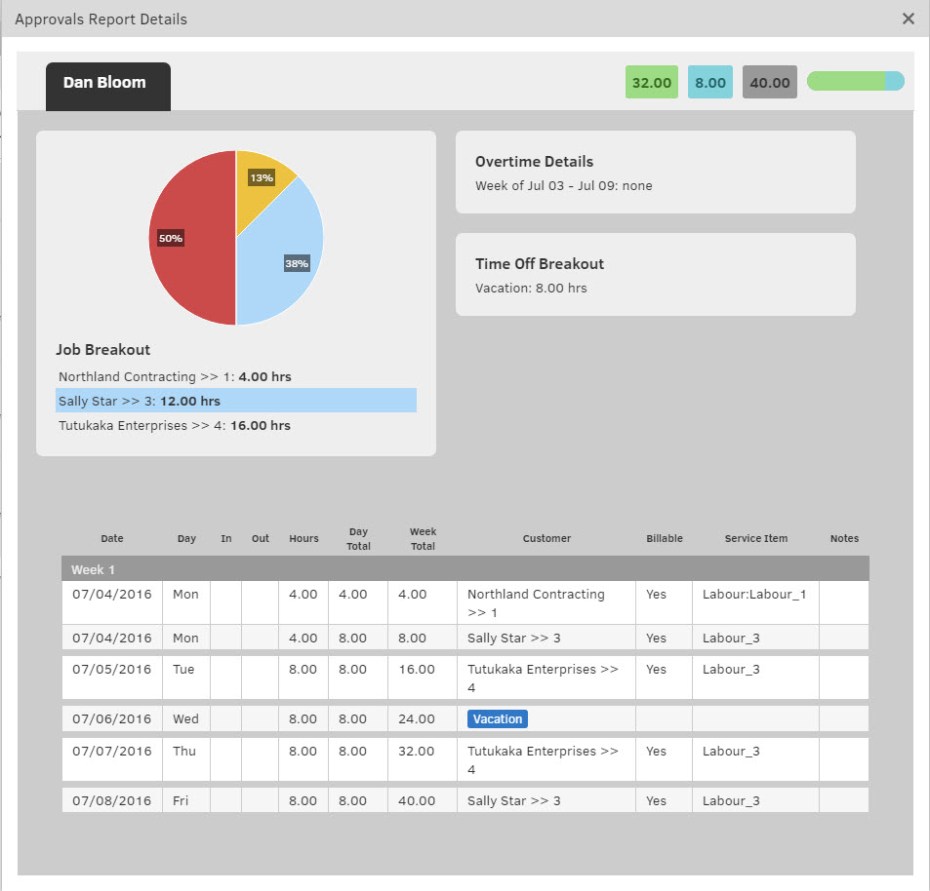
Task: Click the gray 40.00 total badge
Action: (769, 83)
